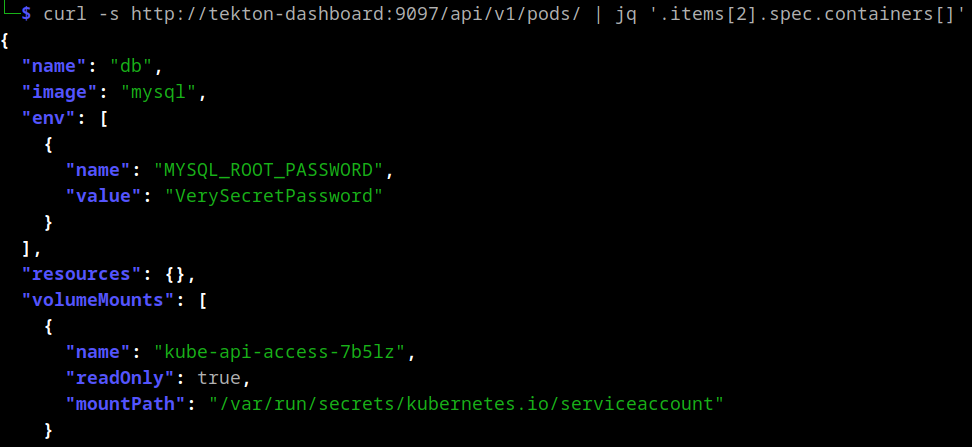Screen dimensions: 972x447
Task: Click the "volumeMounts" key
Action: pos(98,300)
